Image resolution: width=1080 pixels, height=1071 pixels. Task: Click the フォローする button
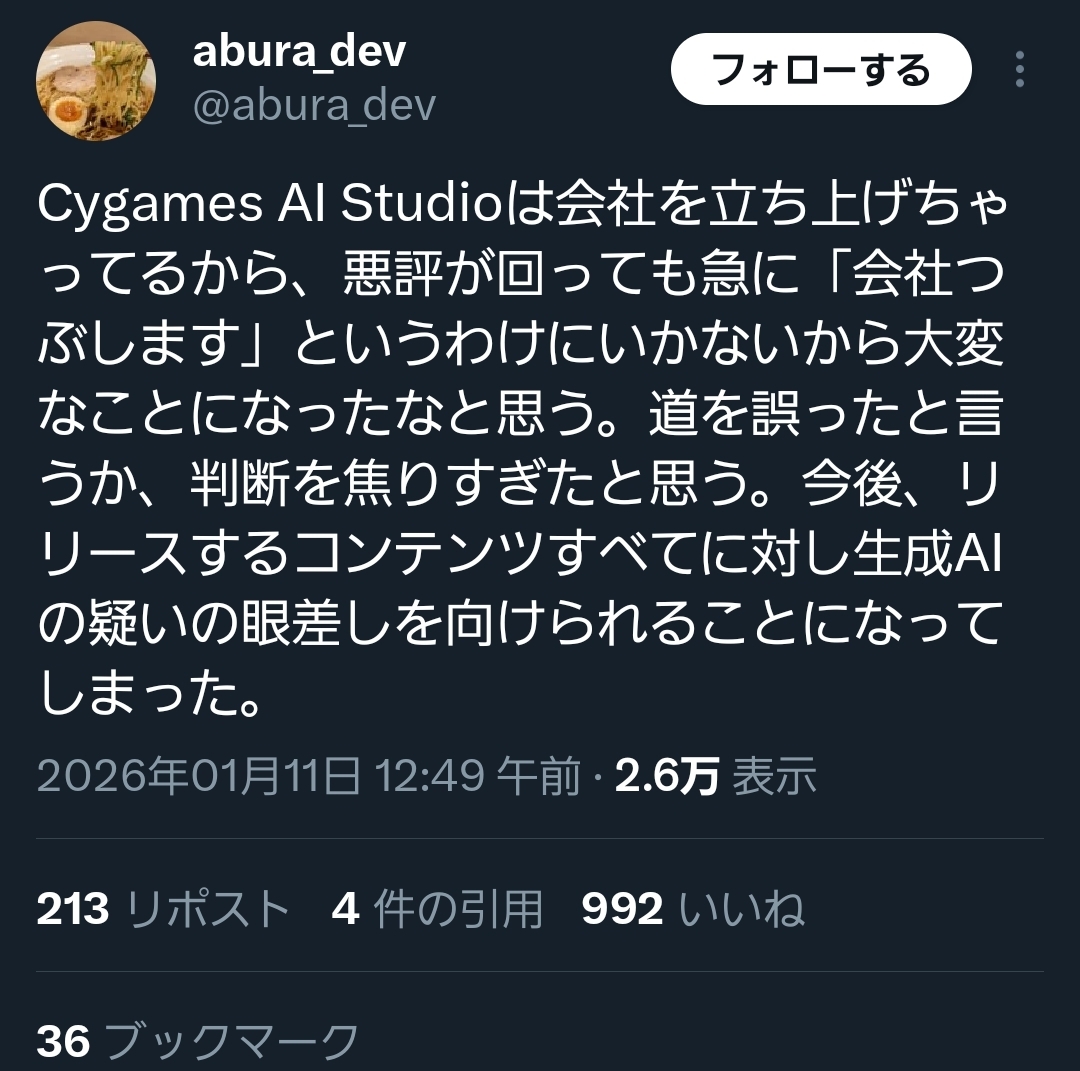pyautogui.click(x=821, y=69)
